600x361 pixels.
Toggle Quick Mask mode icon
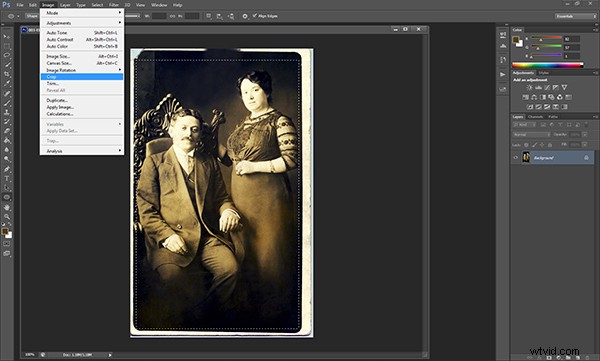tap(7, 244)
